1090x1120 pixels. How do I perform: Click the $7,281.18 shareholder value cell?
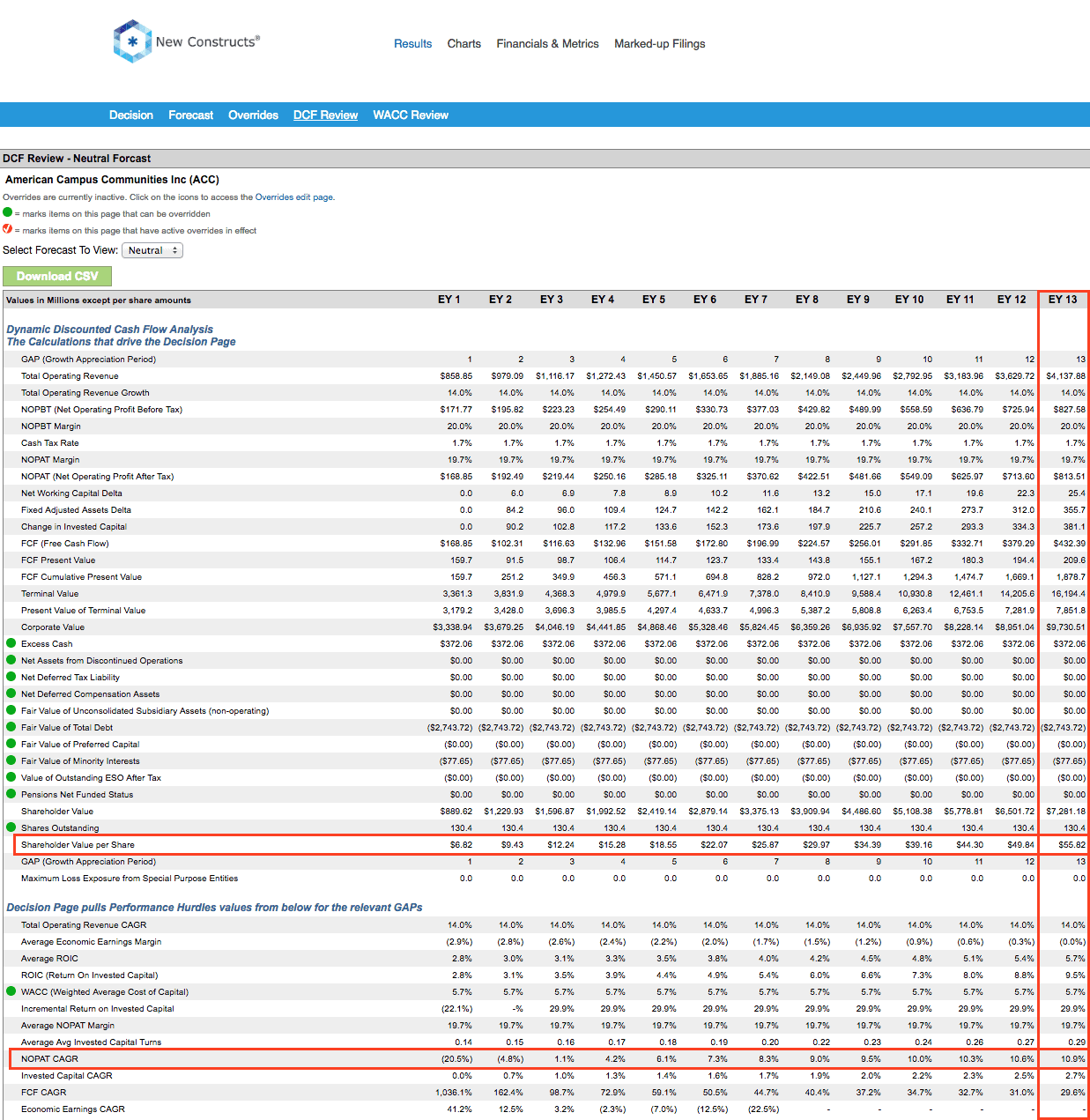(x=1066, y=812)
